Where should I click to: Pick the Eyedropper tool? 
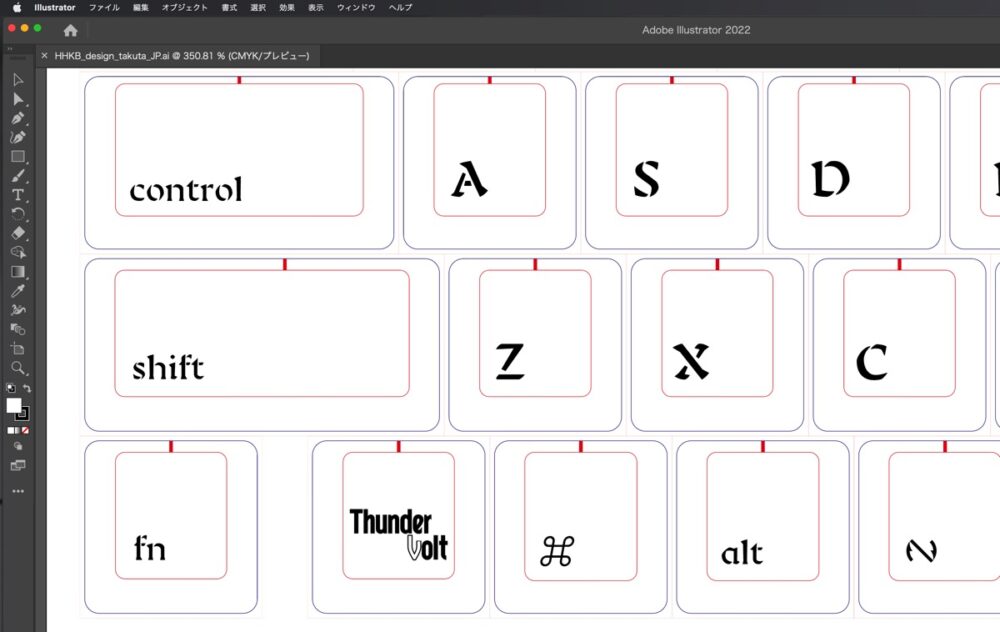pos(18,290)
